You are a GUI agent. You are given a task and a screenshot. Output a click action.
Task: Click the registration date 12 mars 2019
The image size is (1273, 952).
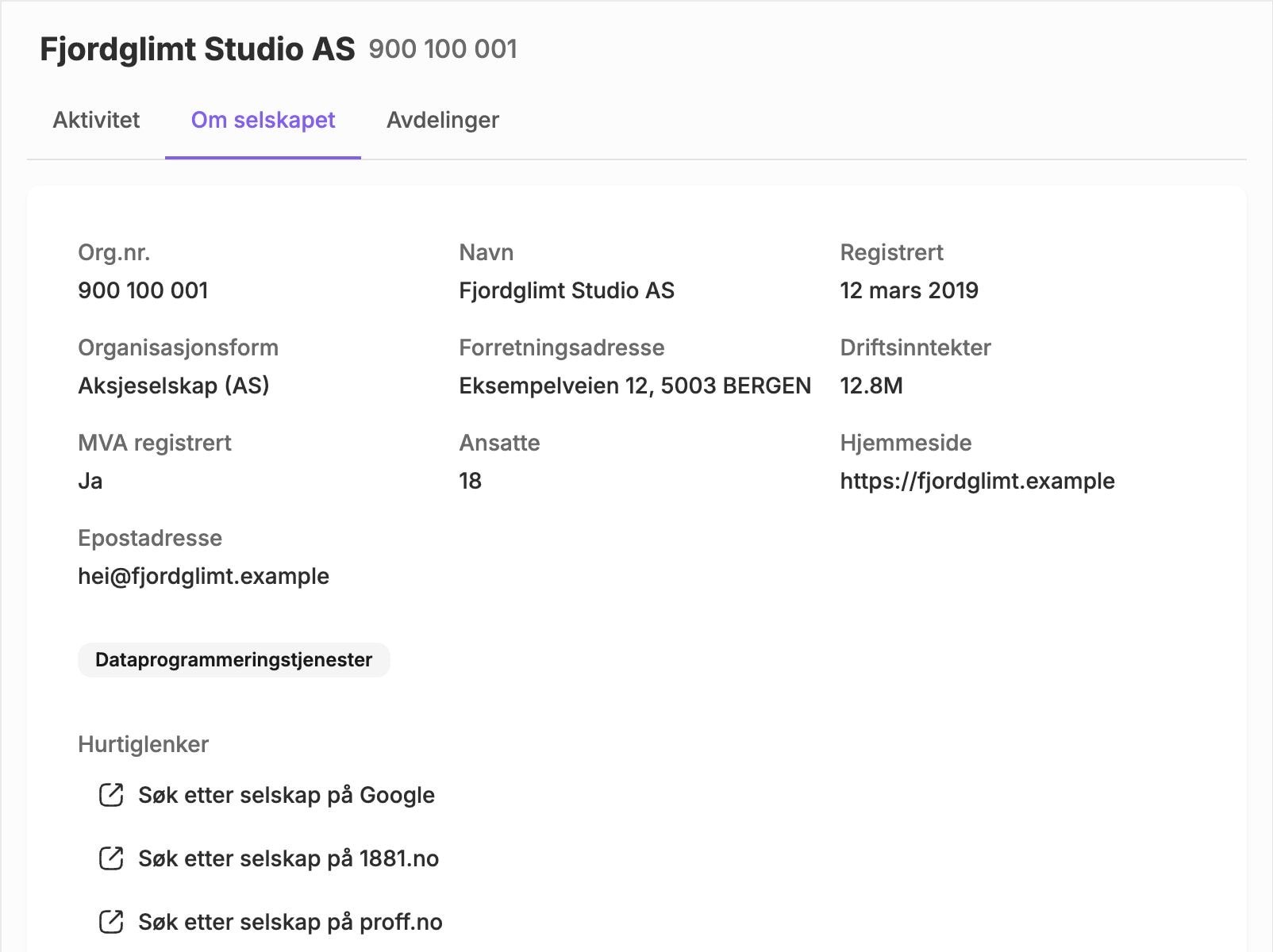pyautogui.click(x=909, y=290)
